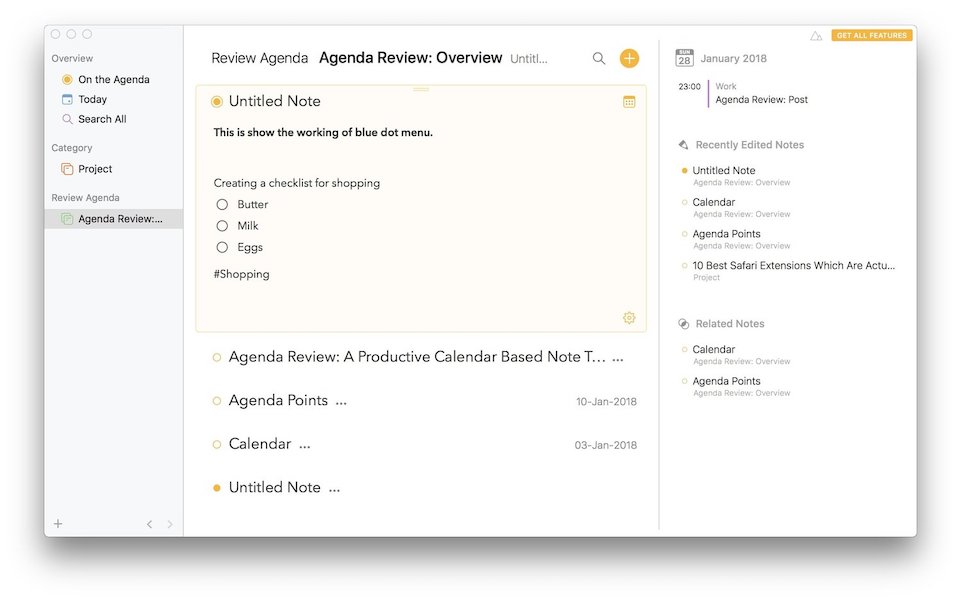The height and width of the screenshot is (600, 961).
Task: Check the Milk checklist item
Action: (222, 226)
